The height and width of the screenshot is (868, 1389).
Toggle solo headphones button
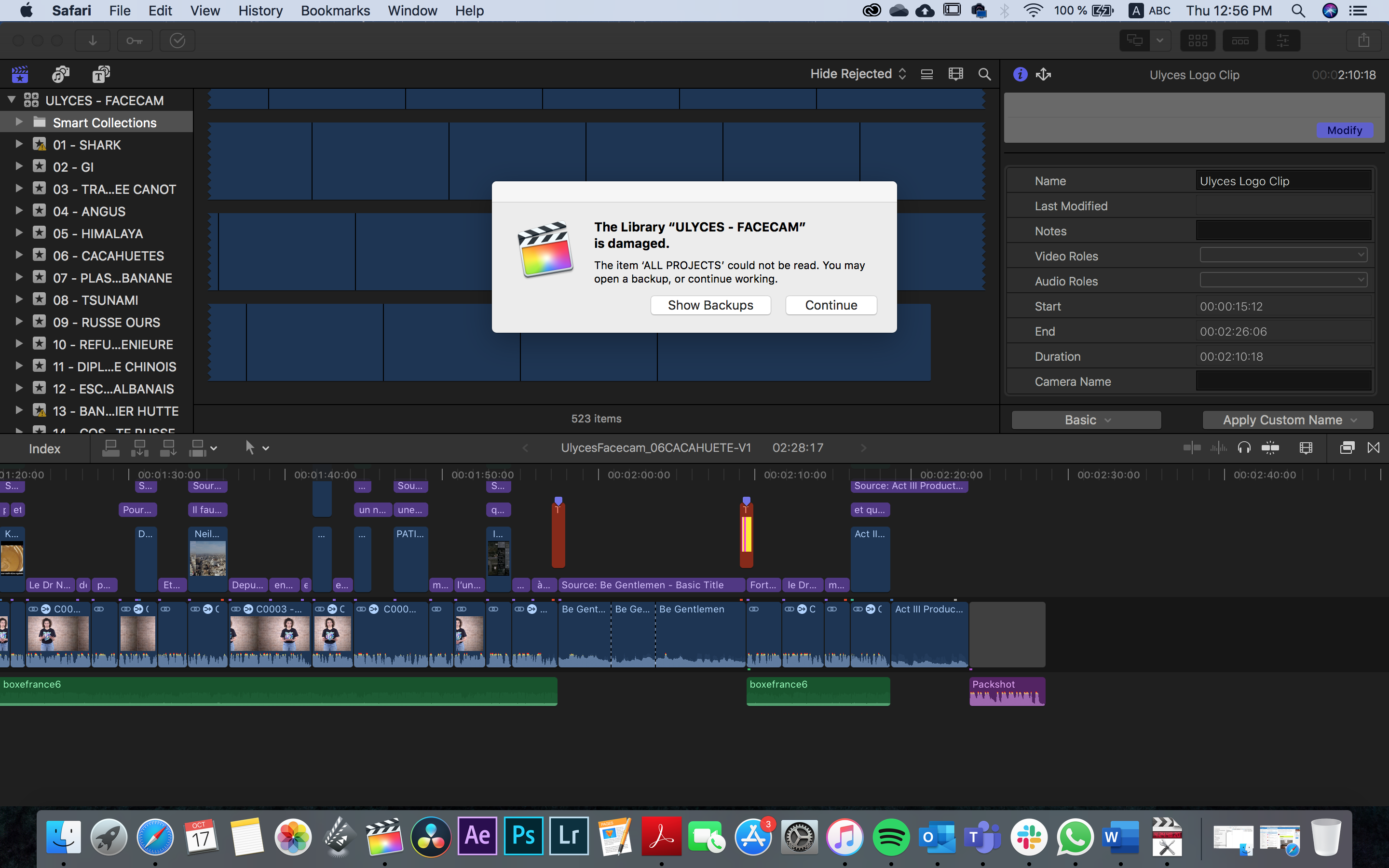[1244, 448]
